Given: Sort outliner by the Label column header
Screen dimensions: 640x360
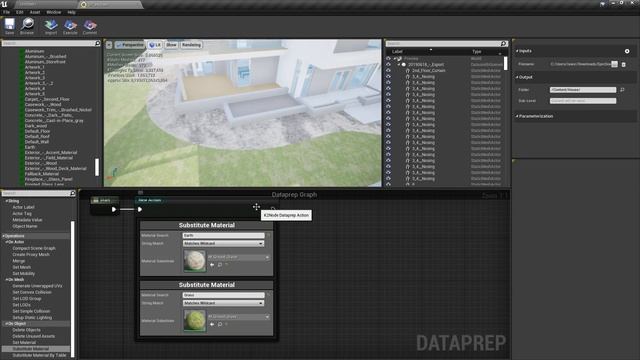Looking at the screenshot, I should [397, 51].
